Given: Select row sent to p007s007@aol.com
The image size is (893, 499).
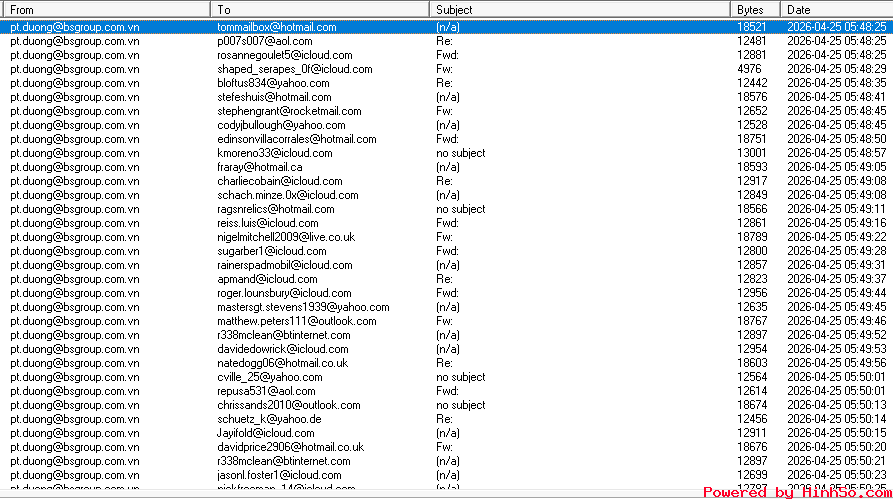Looking at the screenshot, I should [x=446, y=41].
